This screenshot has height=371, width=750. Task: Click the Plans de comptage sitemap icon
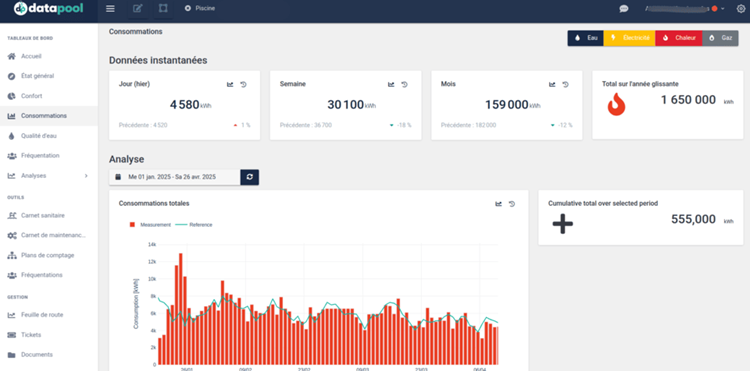11,255
